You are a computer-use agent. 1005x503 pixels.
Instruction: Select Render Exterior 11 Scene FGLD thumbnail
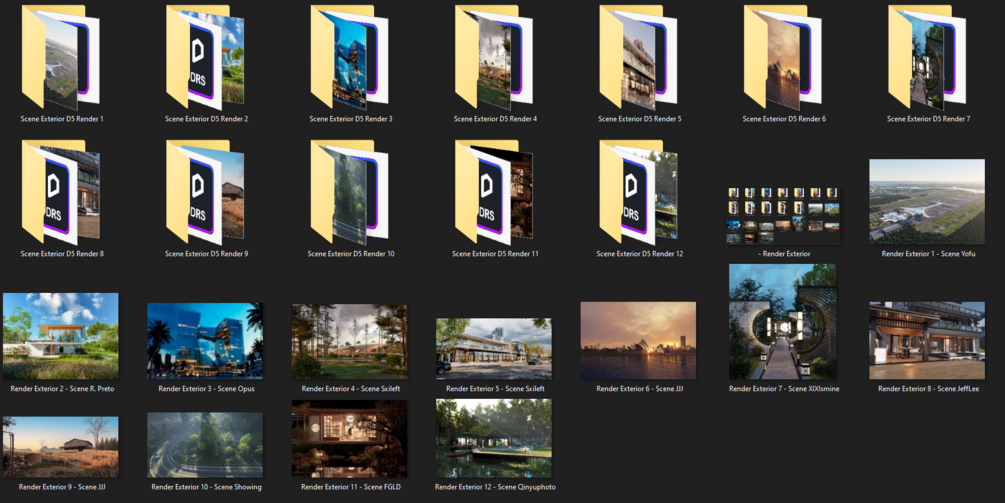pyautogui.click(x=350, y=439)
